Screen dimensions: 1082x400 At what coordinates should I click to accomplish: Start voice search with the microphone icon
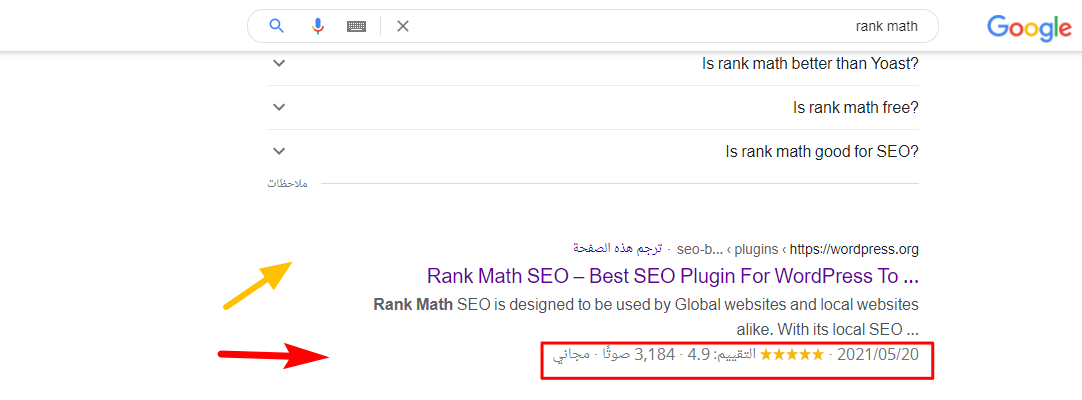[x=318, y=26]
